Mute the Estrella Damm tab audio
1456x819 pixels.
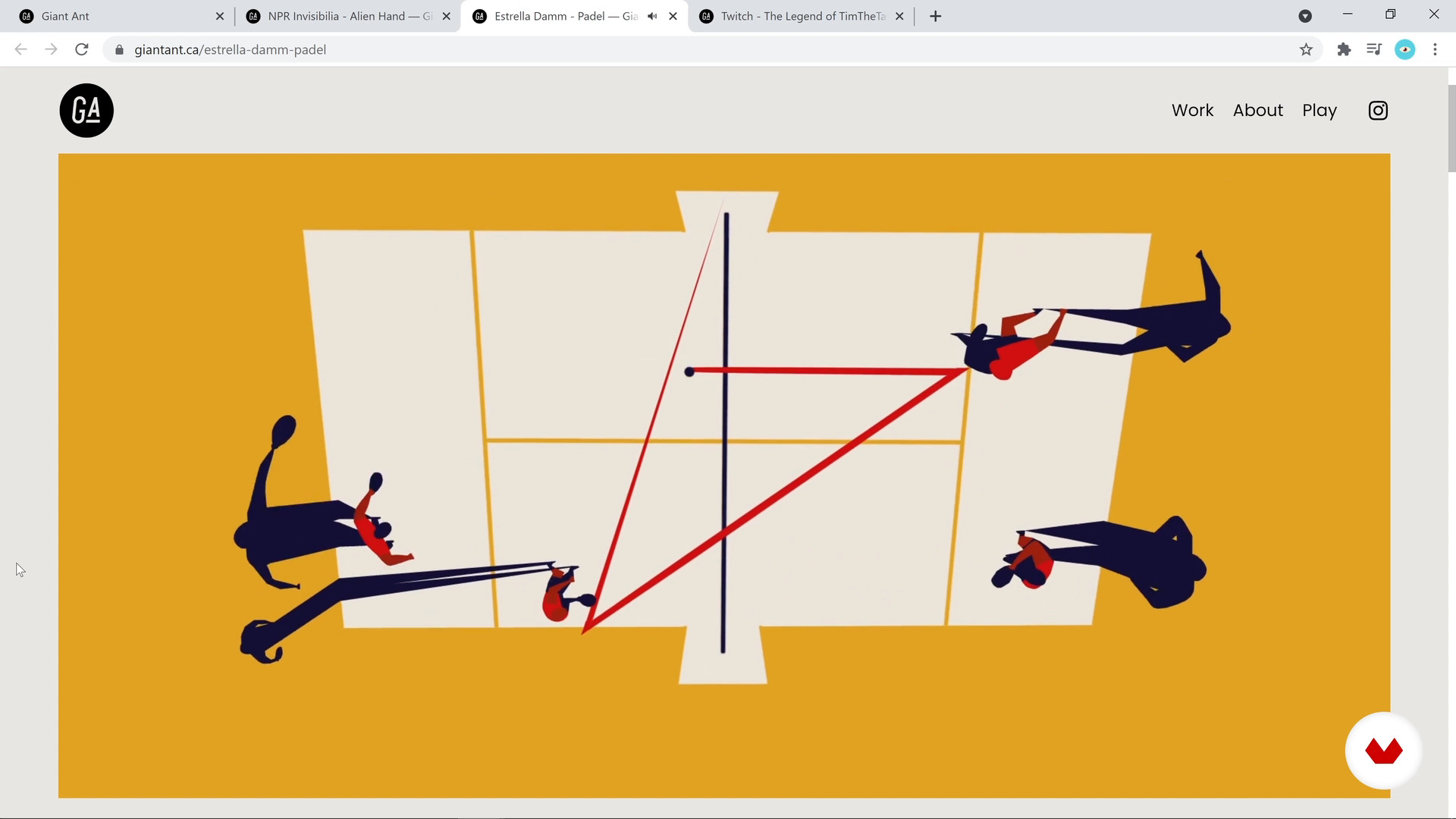pyautogui.click(x=652, y=16)
